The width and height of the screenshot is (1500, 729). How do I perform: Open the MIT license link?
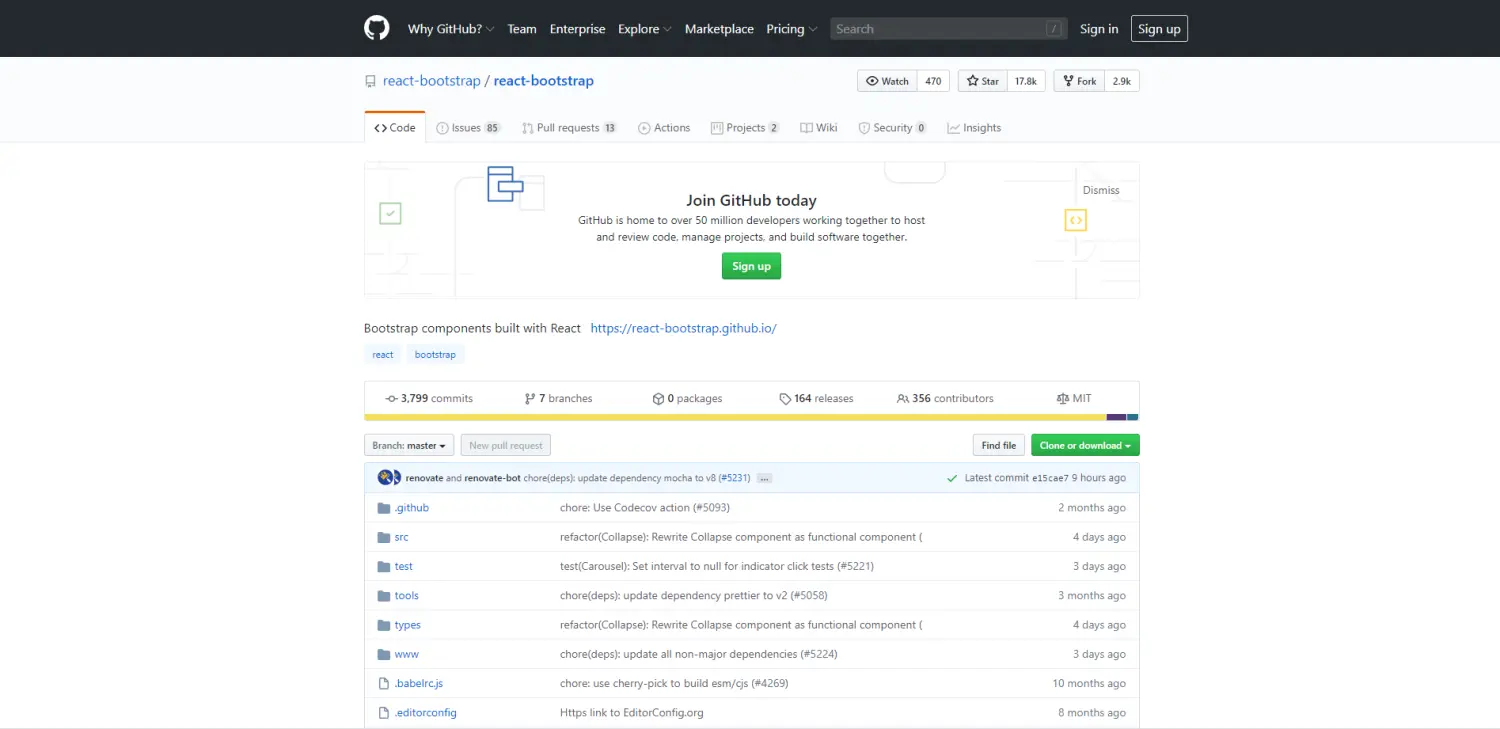coord(1074,398)
